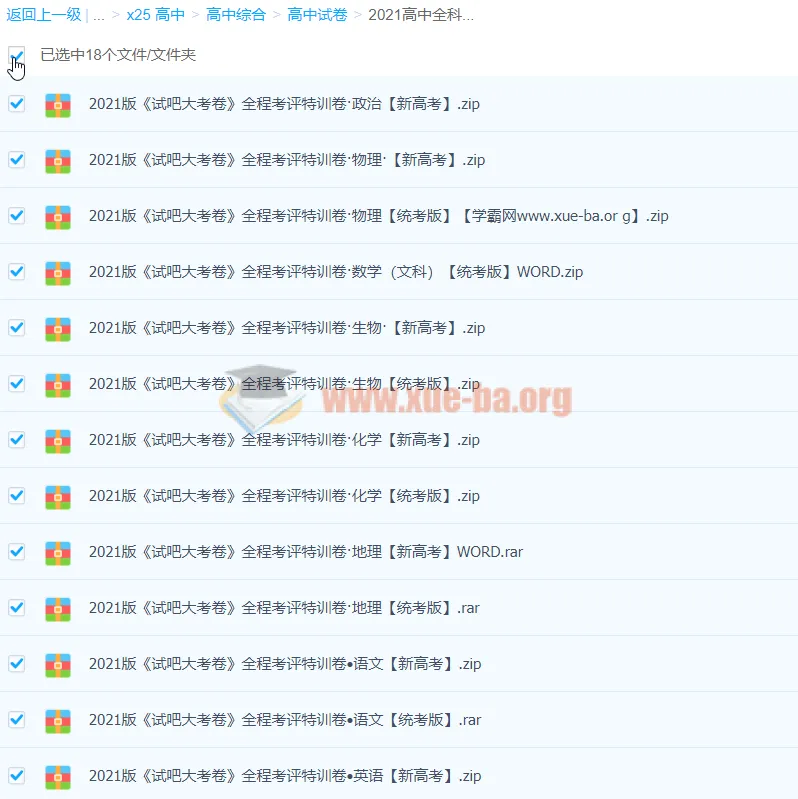
Task: Open the x25 高中 breadcrumb folder
Action: 155,15
